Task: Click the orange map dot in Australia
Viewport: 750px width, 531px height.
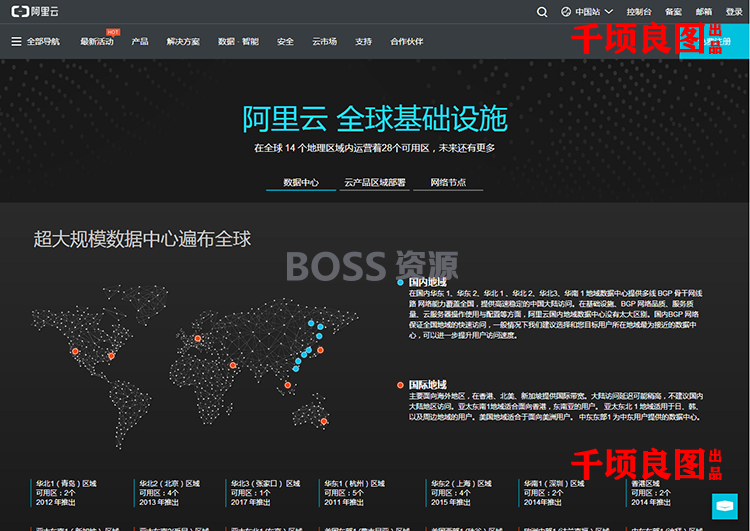Action: 324,421
